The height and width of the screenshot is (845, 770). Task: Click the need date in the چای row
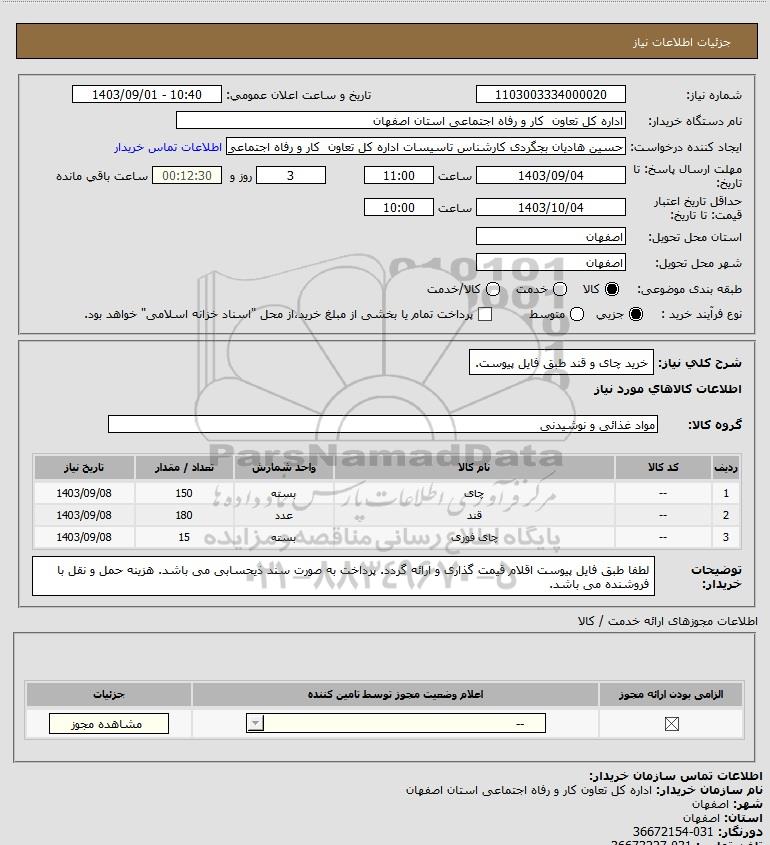pos(84,493)
